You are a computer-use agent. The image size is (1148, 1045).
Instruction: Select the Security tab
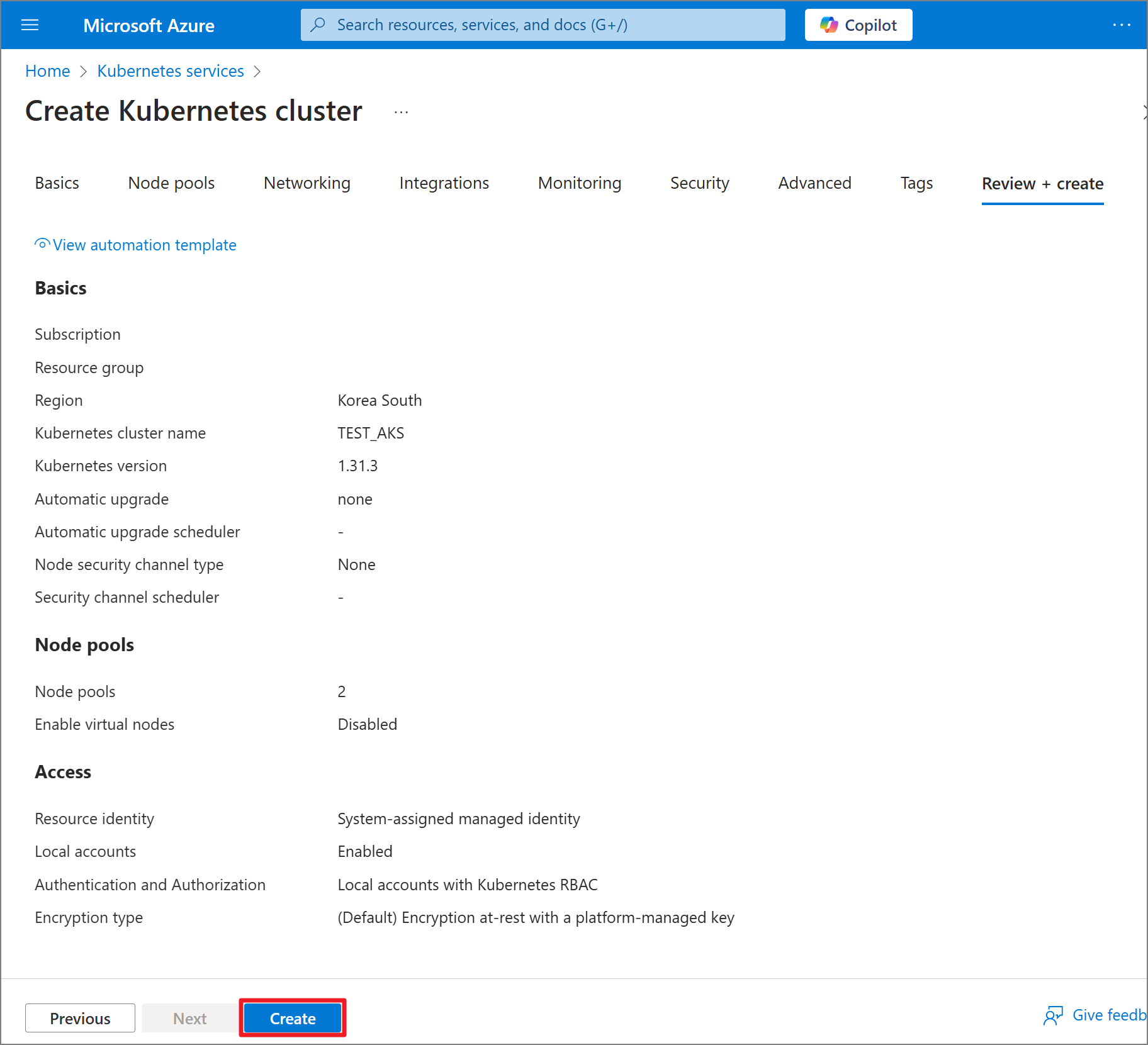[700, 183]
